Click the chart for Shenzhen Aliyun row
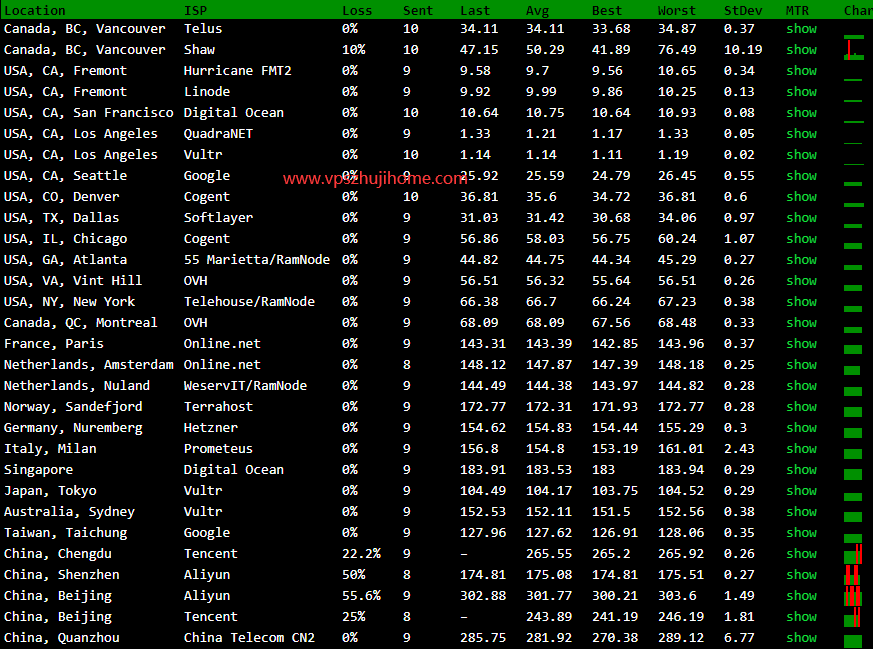 click(853, 575)
